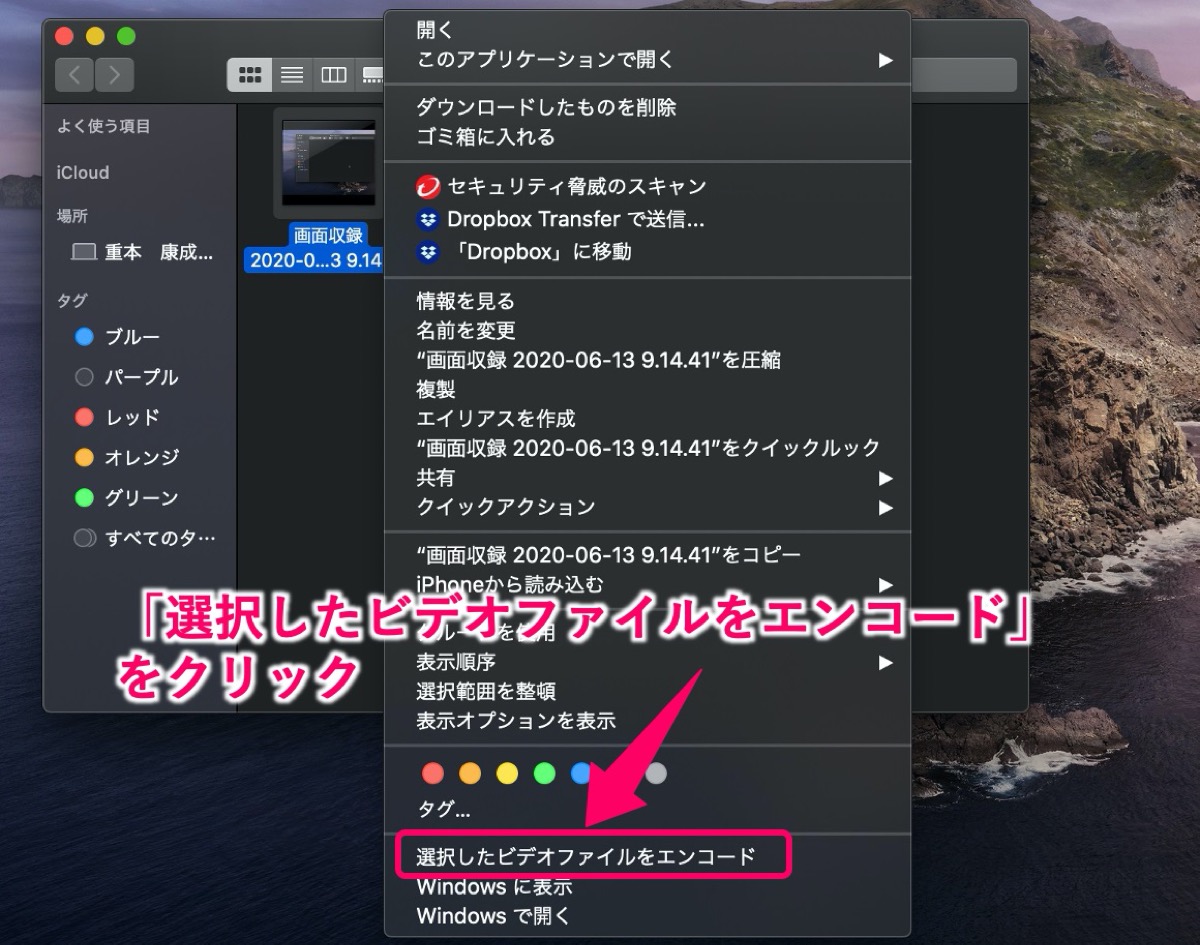Zoom the Finder window with green button
The image size is (1200, 945).
pos(126,36)
